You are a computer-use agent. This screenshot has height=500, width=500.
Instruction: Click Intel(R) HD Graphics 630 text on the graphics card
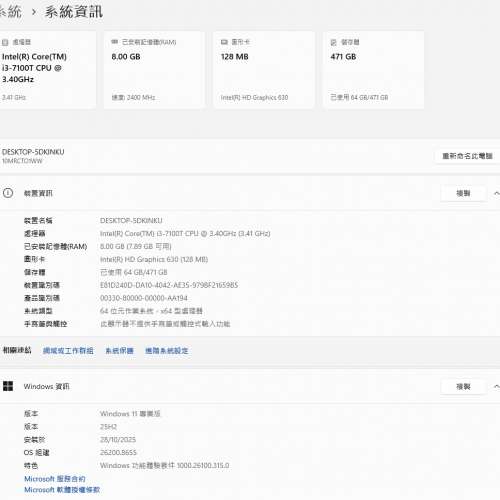(254, 98)
